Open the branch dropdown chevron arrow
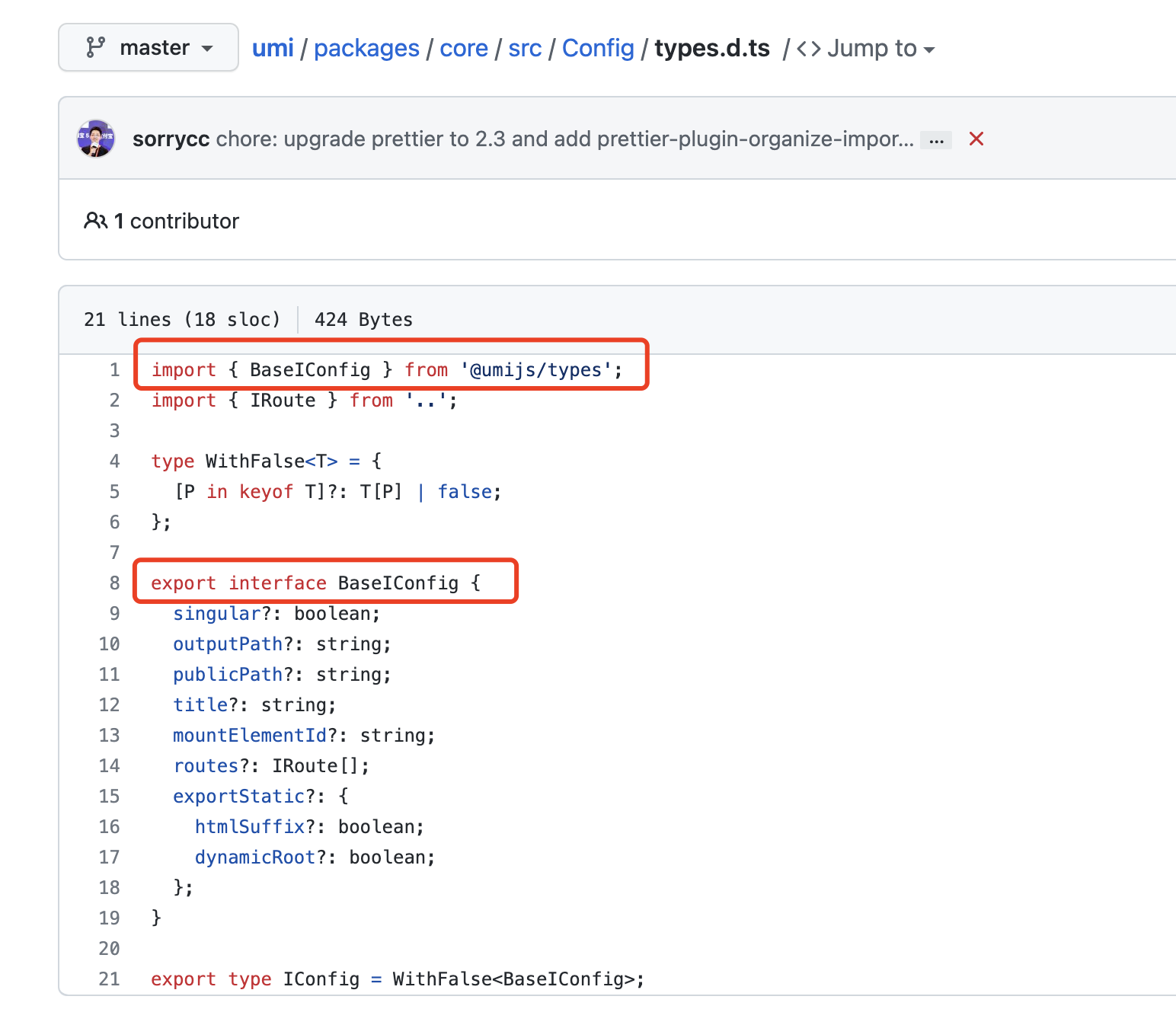The image size is (1176, 1025). click(x=206, y=49)
